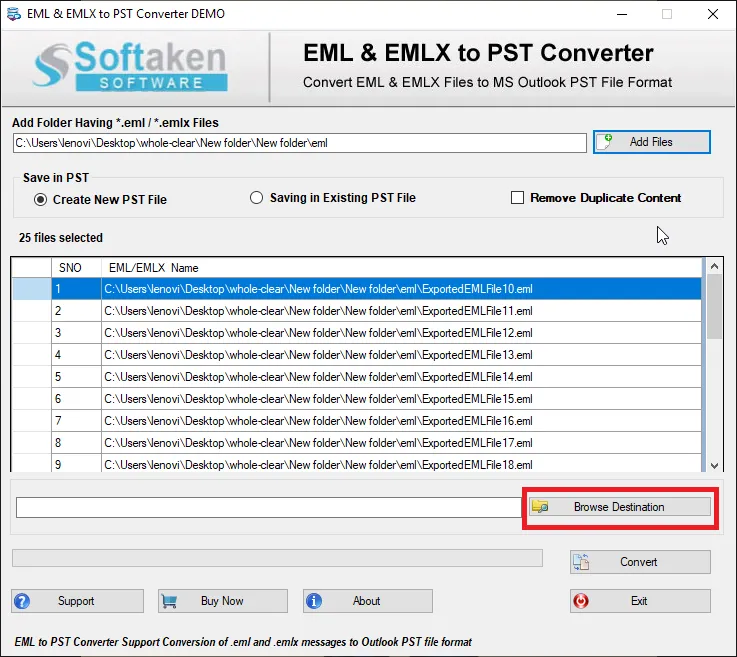Click the row selector of row 1

31,289
